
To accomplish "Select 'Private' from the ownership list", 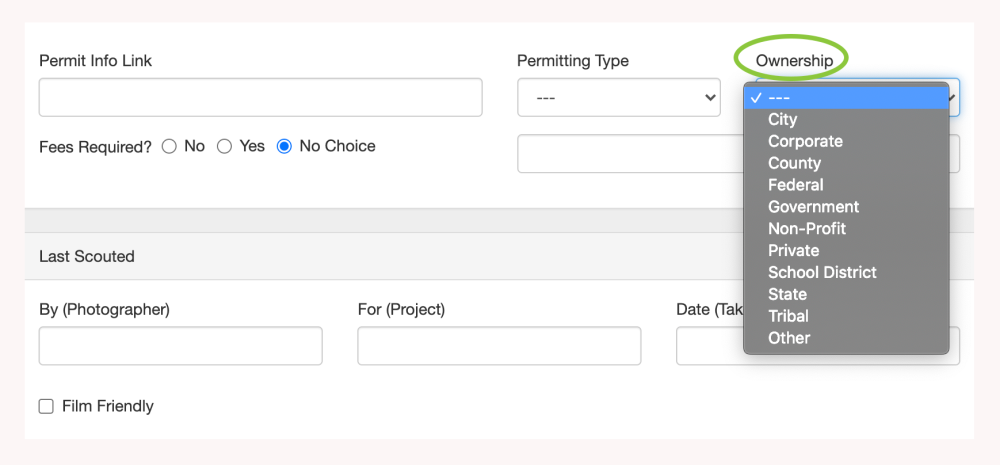I will click(793, 251).
